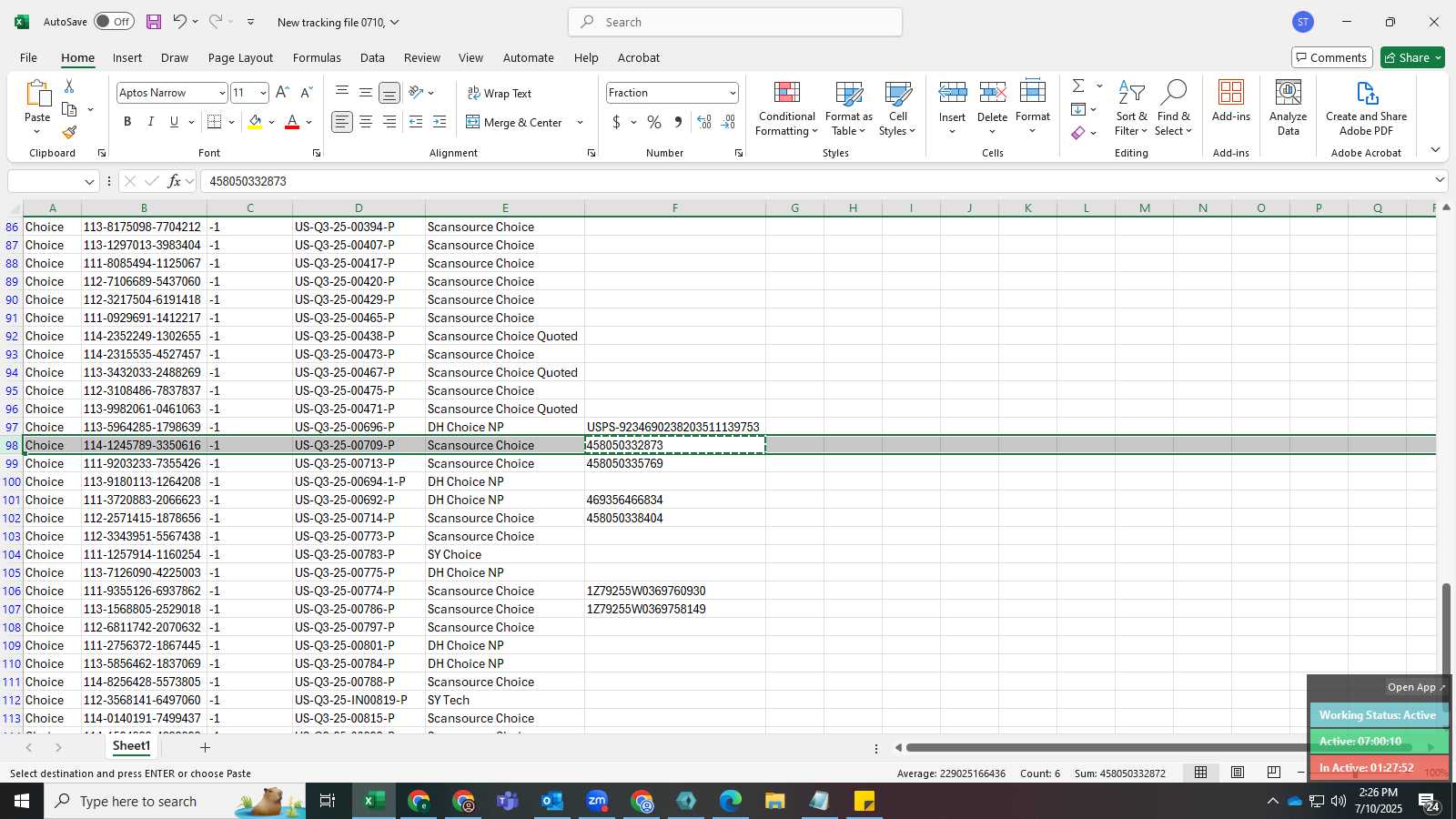The image size is (1456, 819).
Task: Click Open App in tracker widget
Action: (x=1416, y=687)
